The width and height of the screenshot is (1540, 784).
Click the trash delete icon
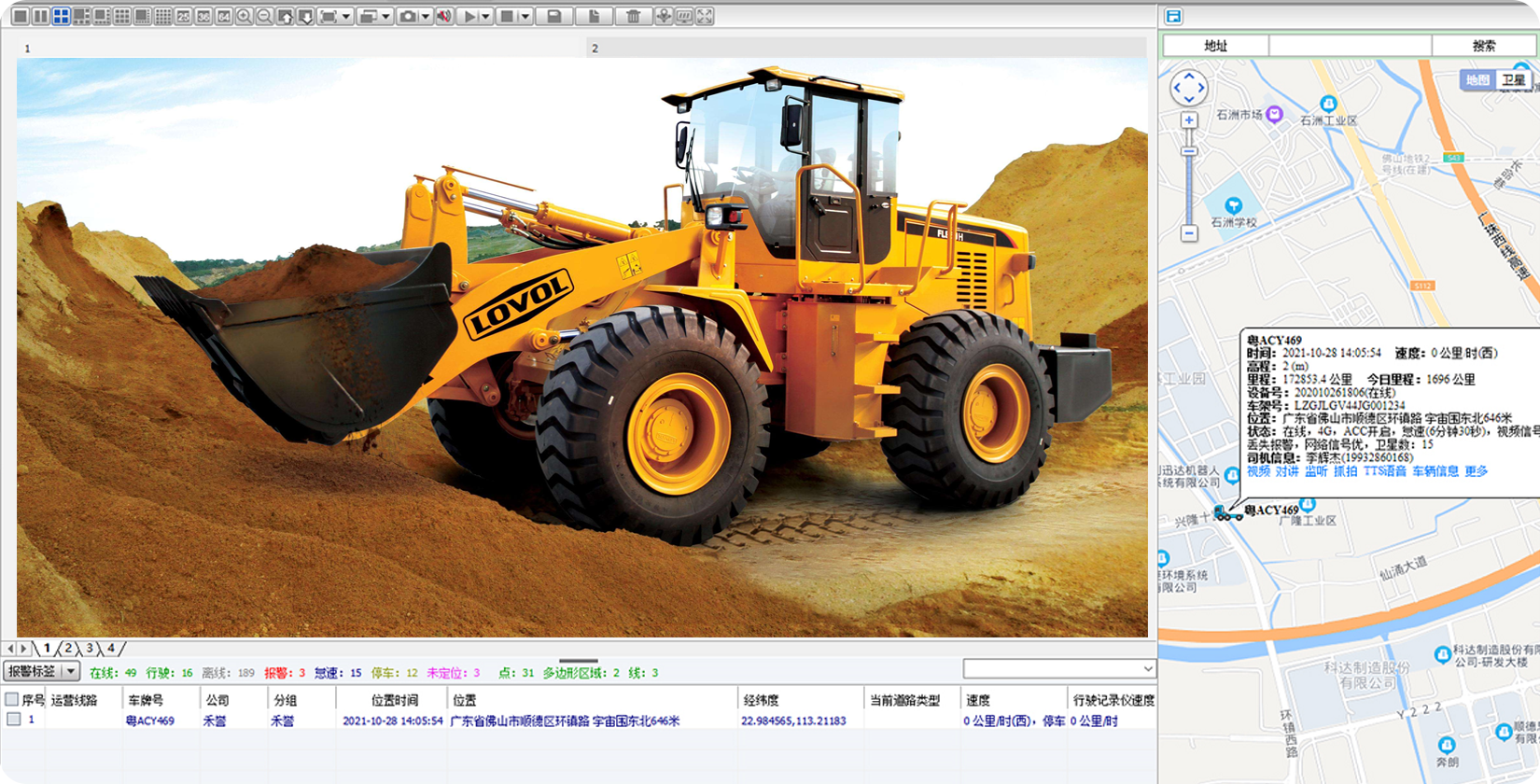(633, 16)
